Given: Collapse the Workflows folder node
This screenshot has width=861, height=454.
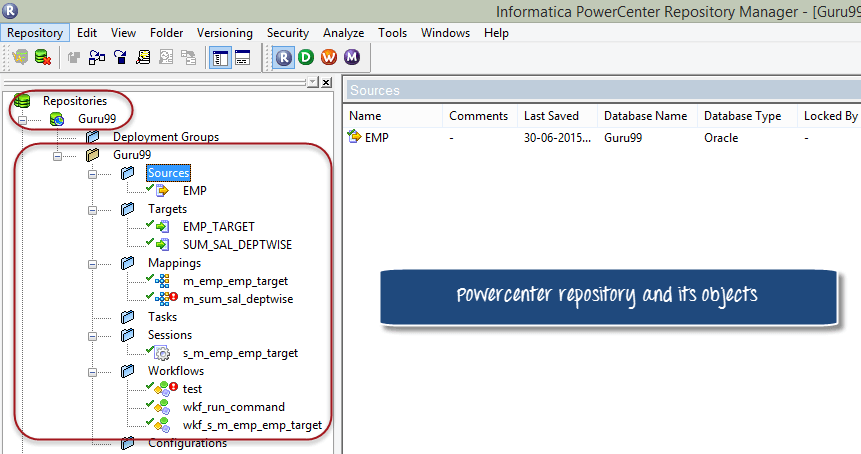Looking at the screenshot, I should coord(93,371).
